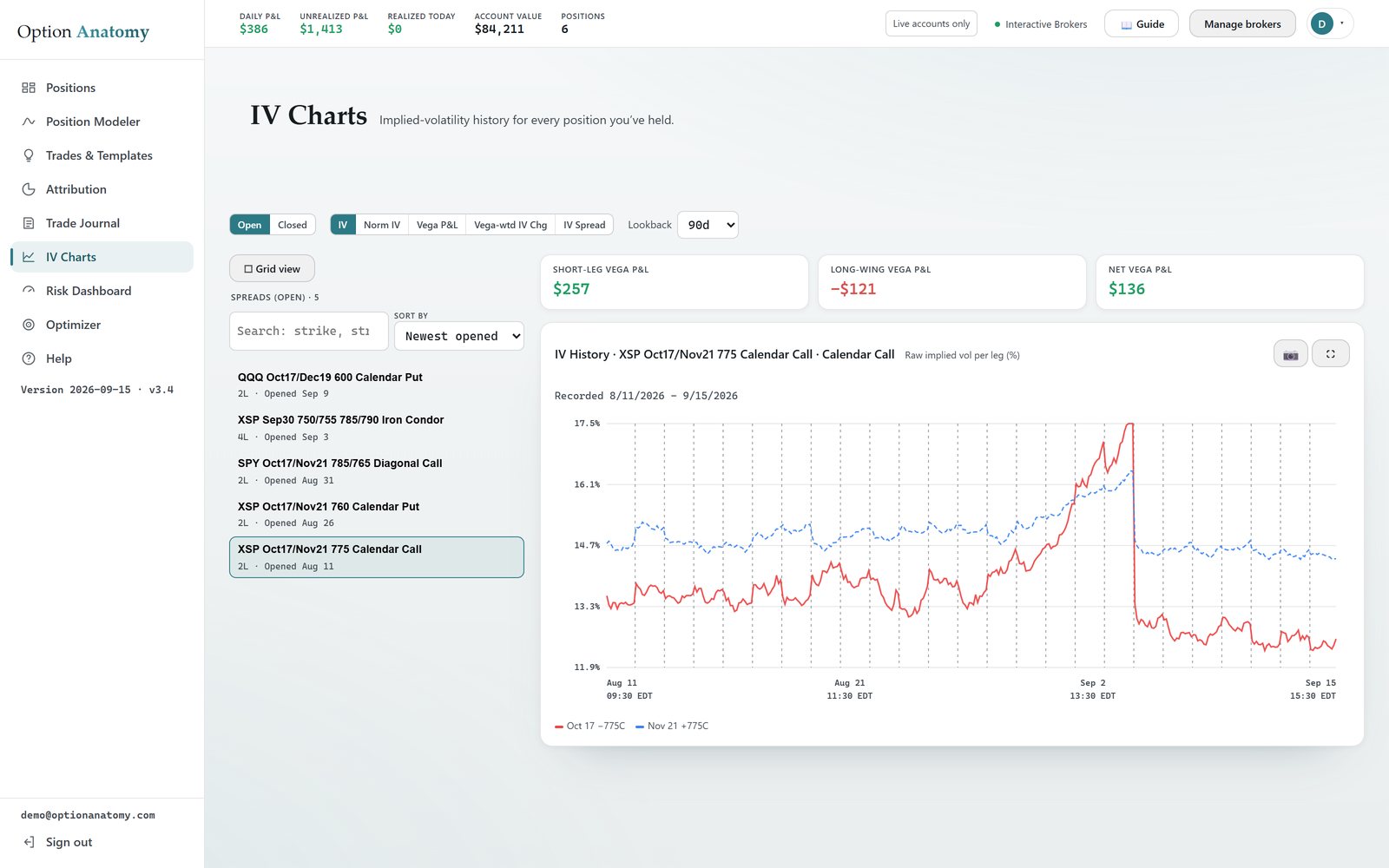Click the Attribution pie chart icon
The image size is (1389, 868).
[x=29, y=189]
